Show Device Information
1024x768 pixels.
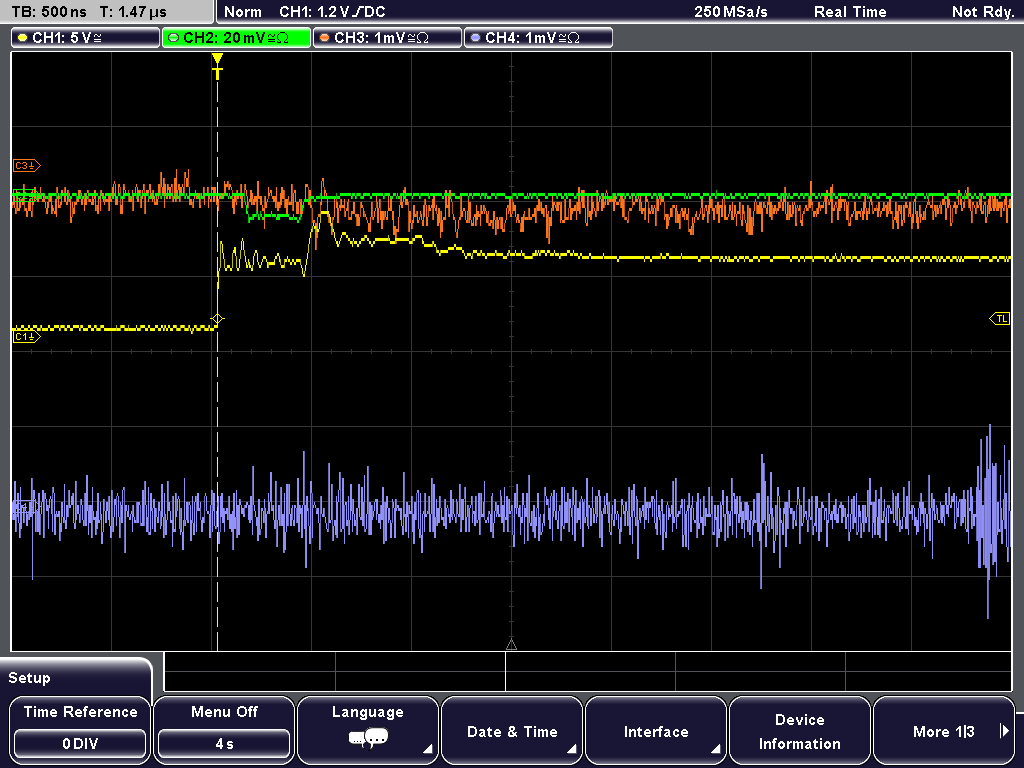(799, 730)
